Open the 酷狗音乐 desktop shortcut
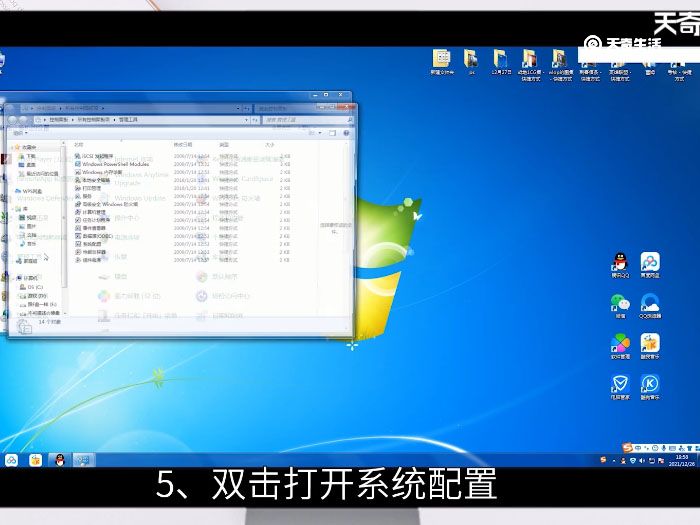The width and height of the screenshot is (700, 525). tap(650, 387)
